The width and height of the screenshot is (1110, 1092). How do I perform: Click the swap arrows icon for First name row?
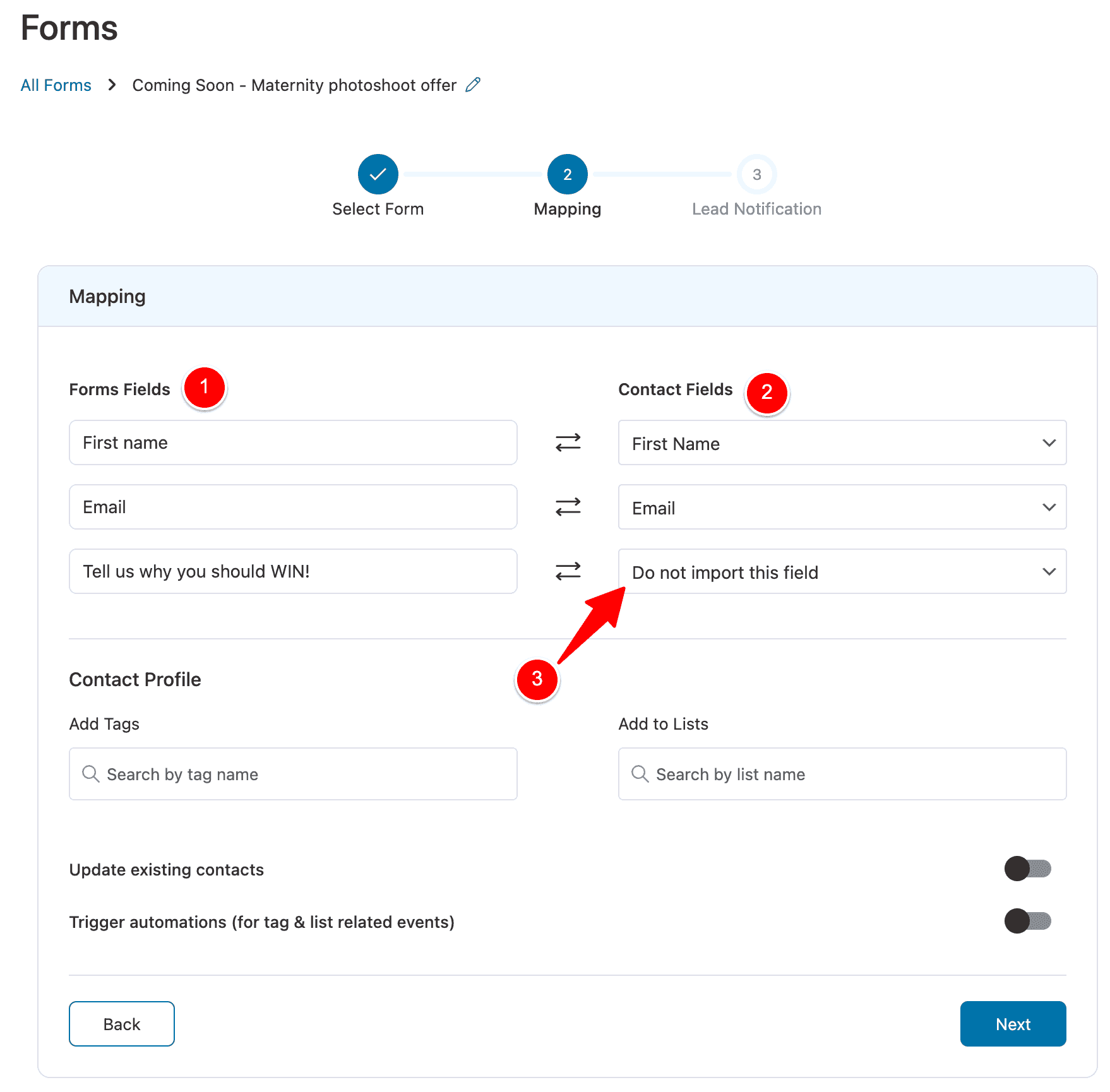568,442
